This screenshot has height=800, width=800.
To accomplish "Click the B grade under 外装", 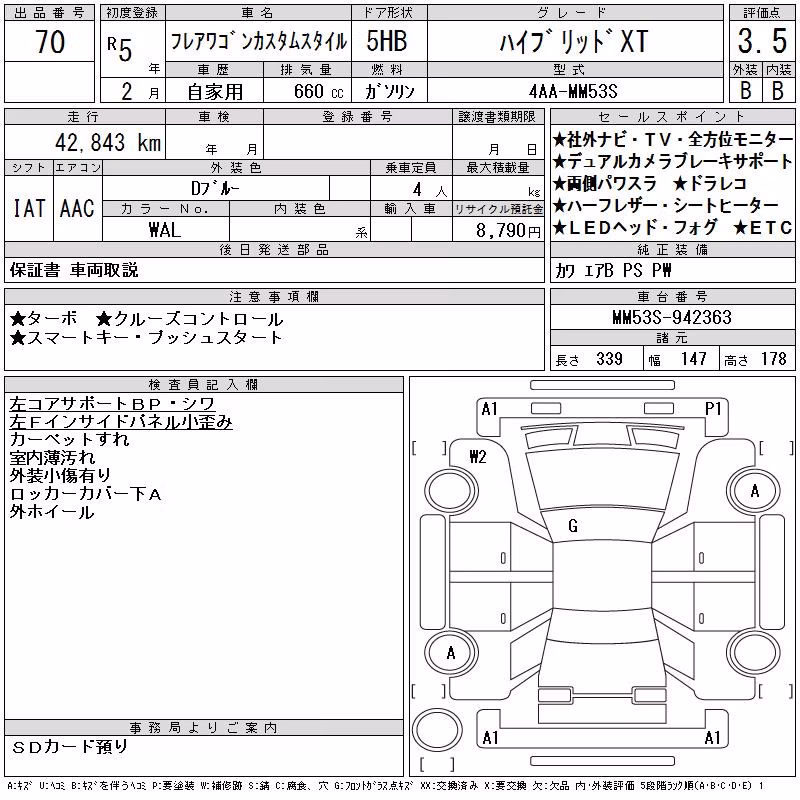I will [745, 91].
